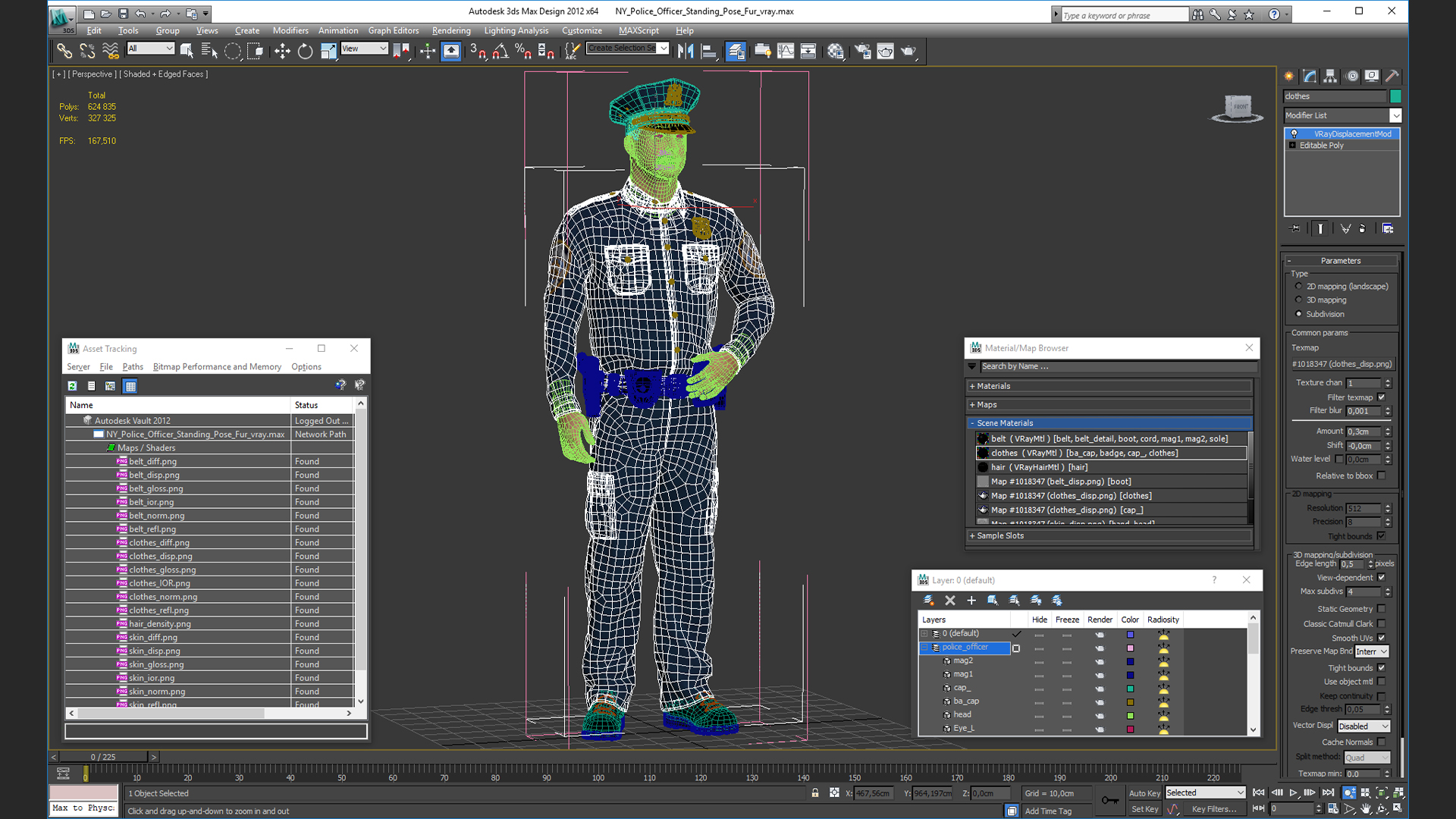Open Graph Editors menu
Image resolution: width=1456 pixels, height=819 pixels.
394,30
